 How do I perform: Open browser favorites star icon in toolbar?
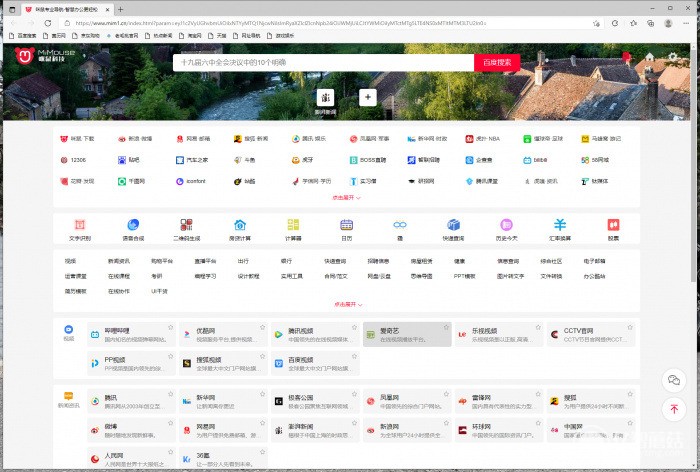633,23
